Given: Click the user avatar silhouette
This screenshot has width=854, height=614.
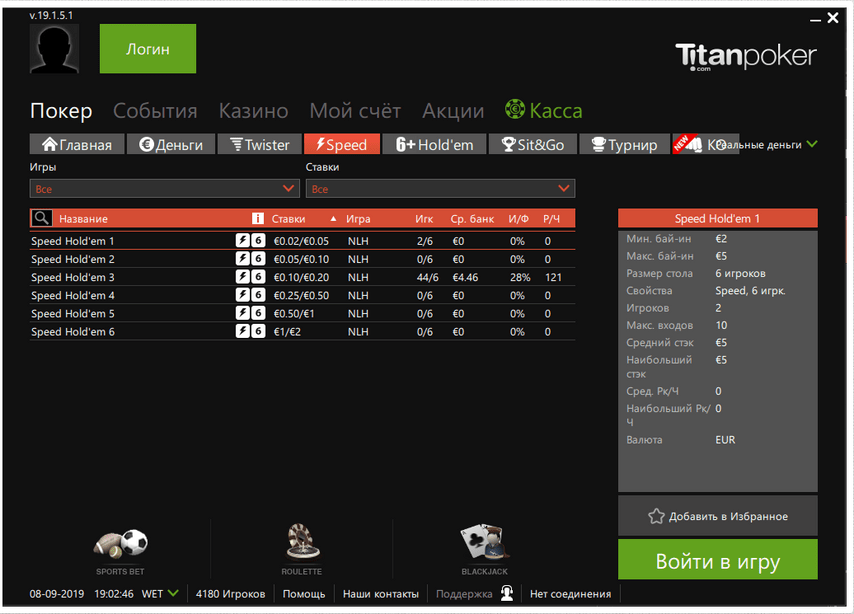Looking at the screenshot, I should [x=54, y=48].
